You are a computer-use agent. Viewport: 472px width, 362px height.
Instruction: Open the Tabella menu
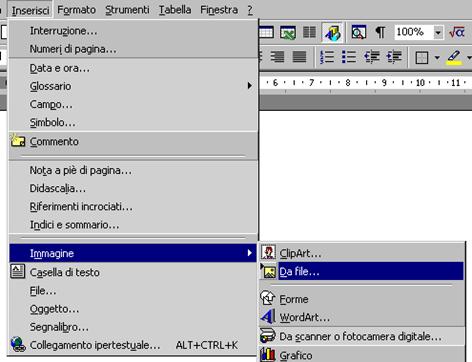point(175,10)
